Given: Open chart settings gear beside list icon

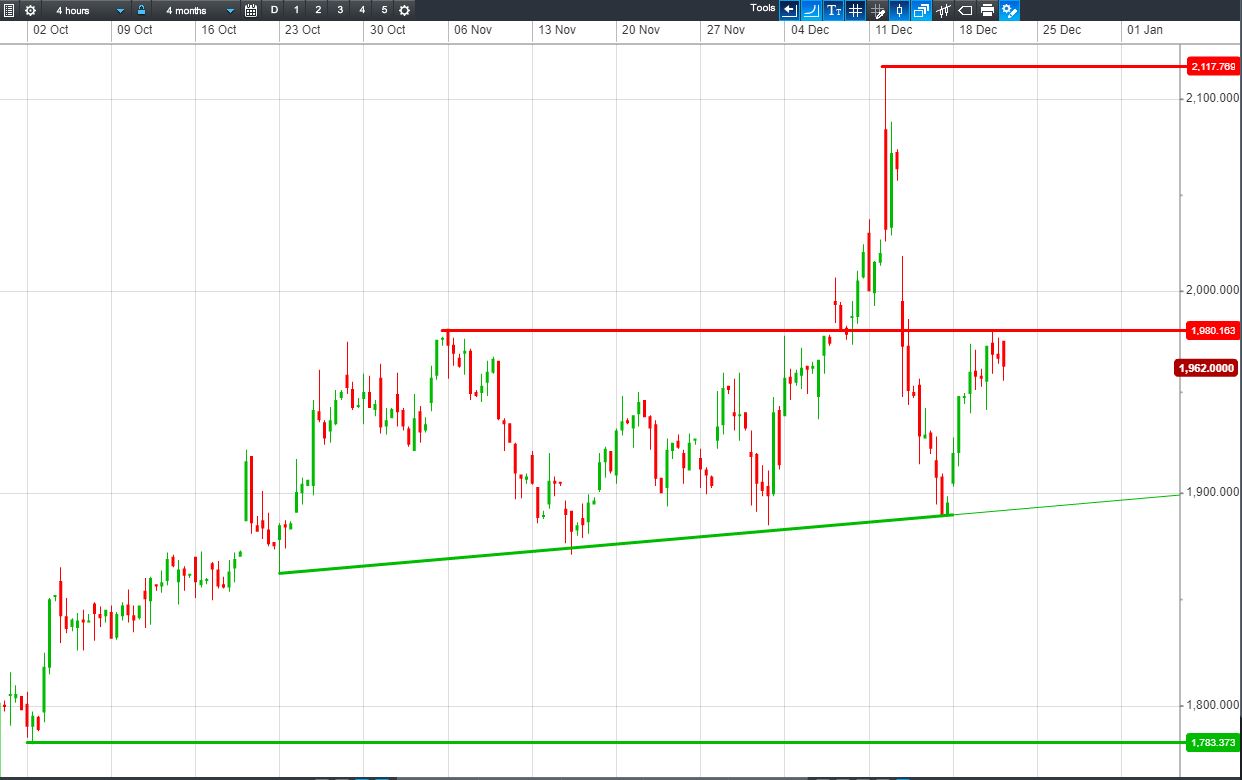Looking at the screenshot, I should (x=30, y=10).
